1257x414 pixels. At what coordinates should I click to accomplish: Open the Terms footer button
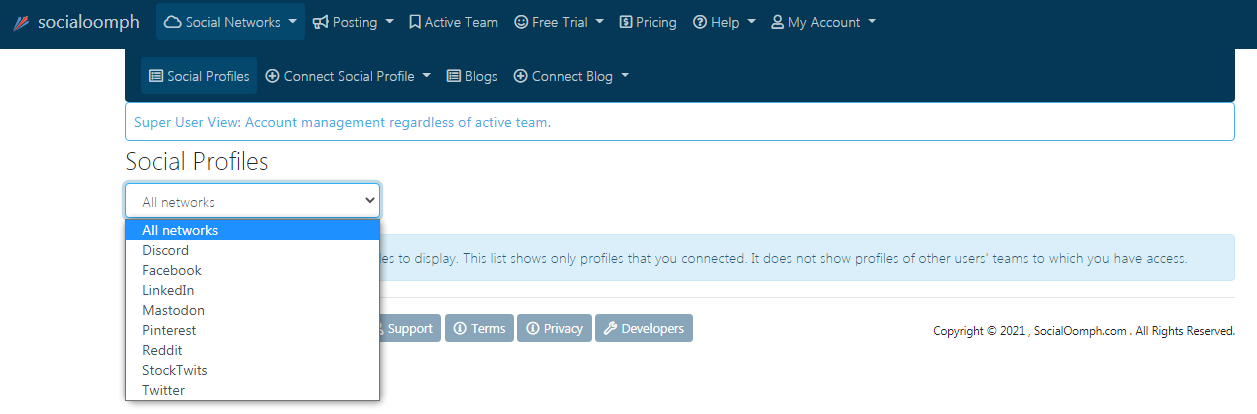pyautogui.click(x=479, y=328)
